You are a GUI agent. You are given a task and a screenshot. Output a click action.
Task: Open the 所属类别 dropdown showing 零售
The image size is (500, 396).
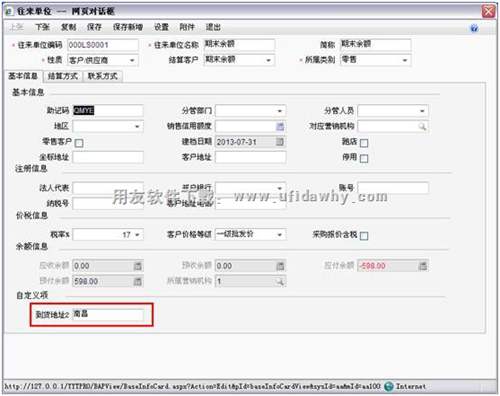405,60
